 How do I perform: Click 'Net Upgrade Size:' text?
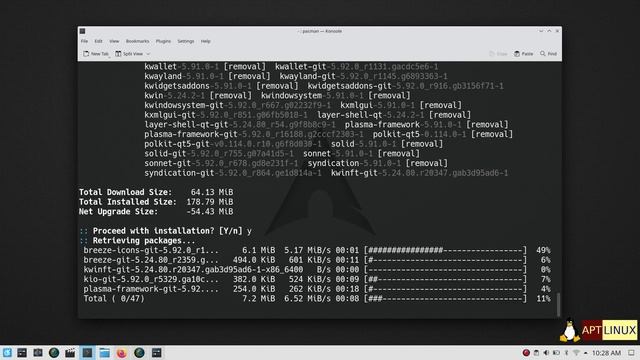pyautogui.click(x=118, y=212)
